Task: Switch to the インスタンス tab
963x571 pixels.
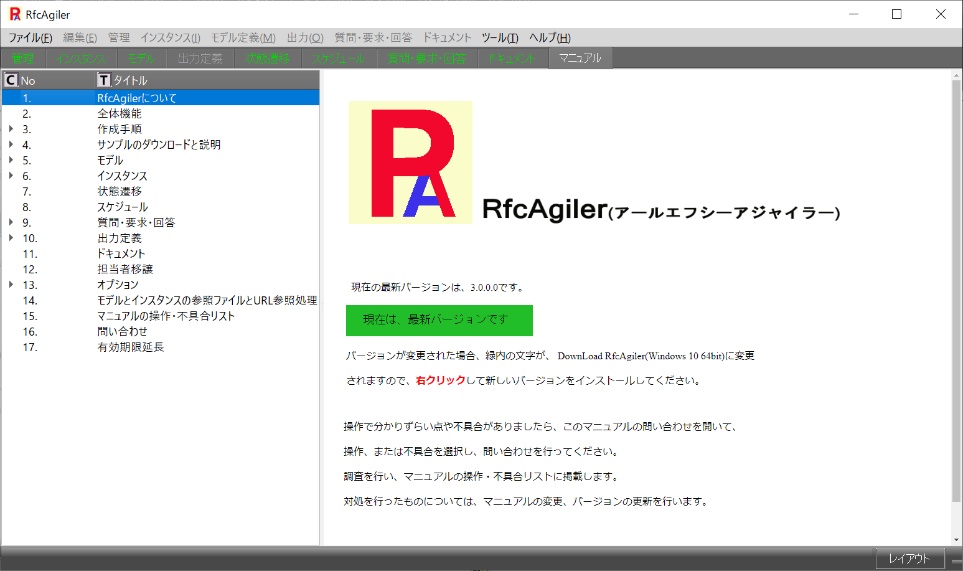Action: [x=81, y=58]
